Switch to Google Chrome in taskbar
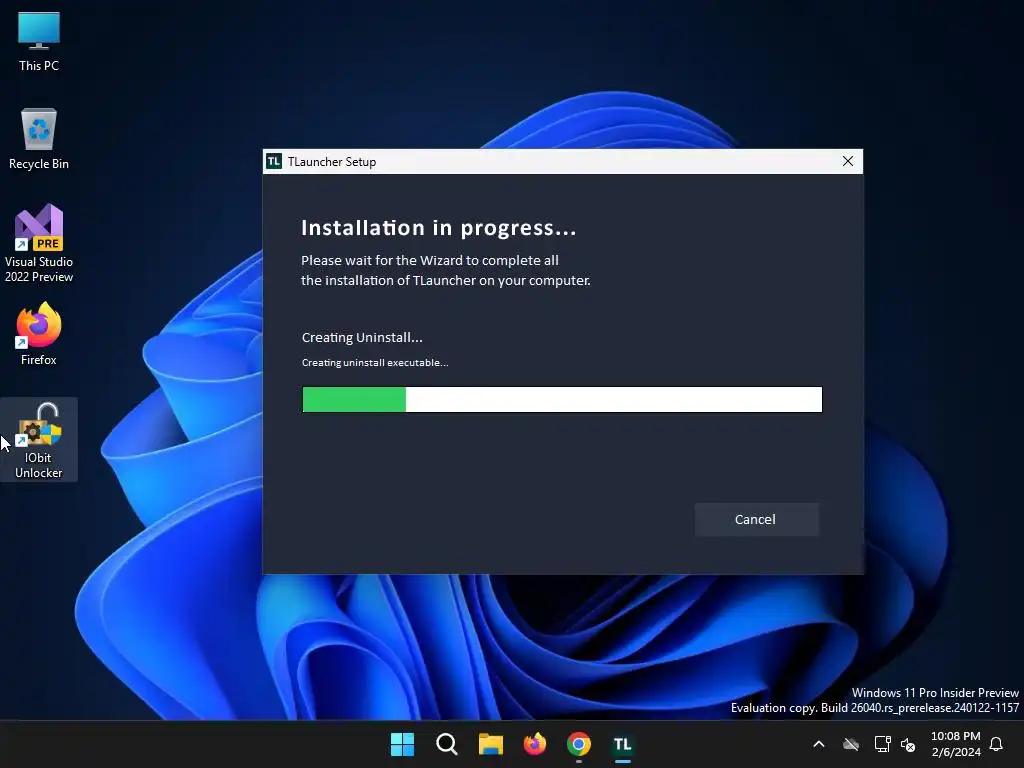The width and height of the screenshot is (1024, 768). point(579,744)
